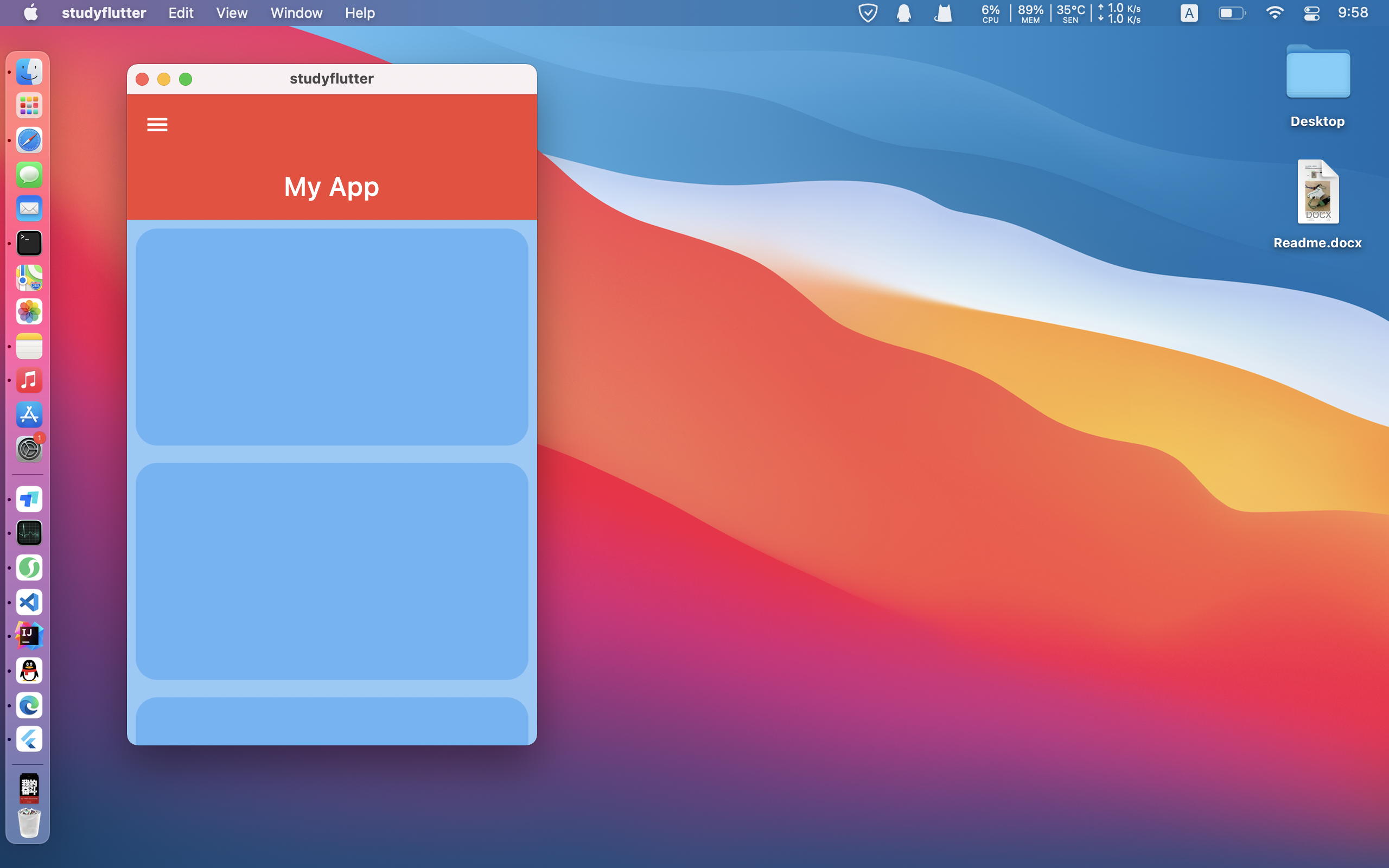Click the input source A indicator
The height and width of the screenshot is (868, 1389).
pyautogui.click(x=1189, y=12)
